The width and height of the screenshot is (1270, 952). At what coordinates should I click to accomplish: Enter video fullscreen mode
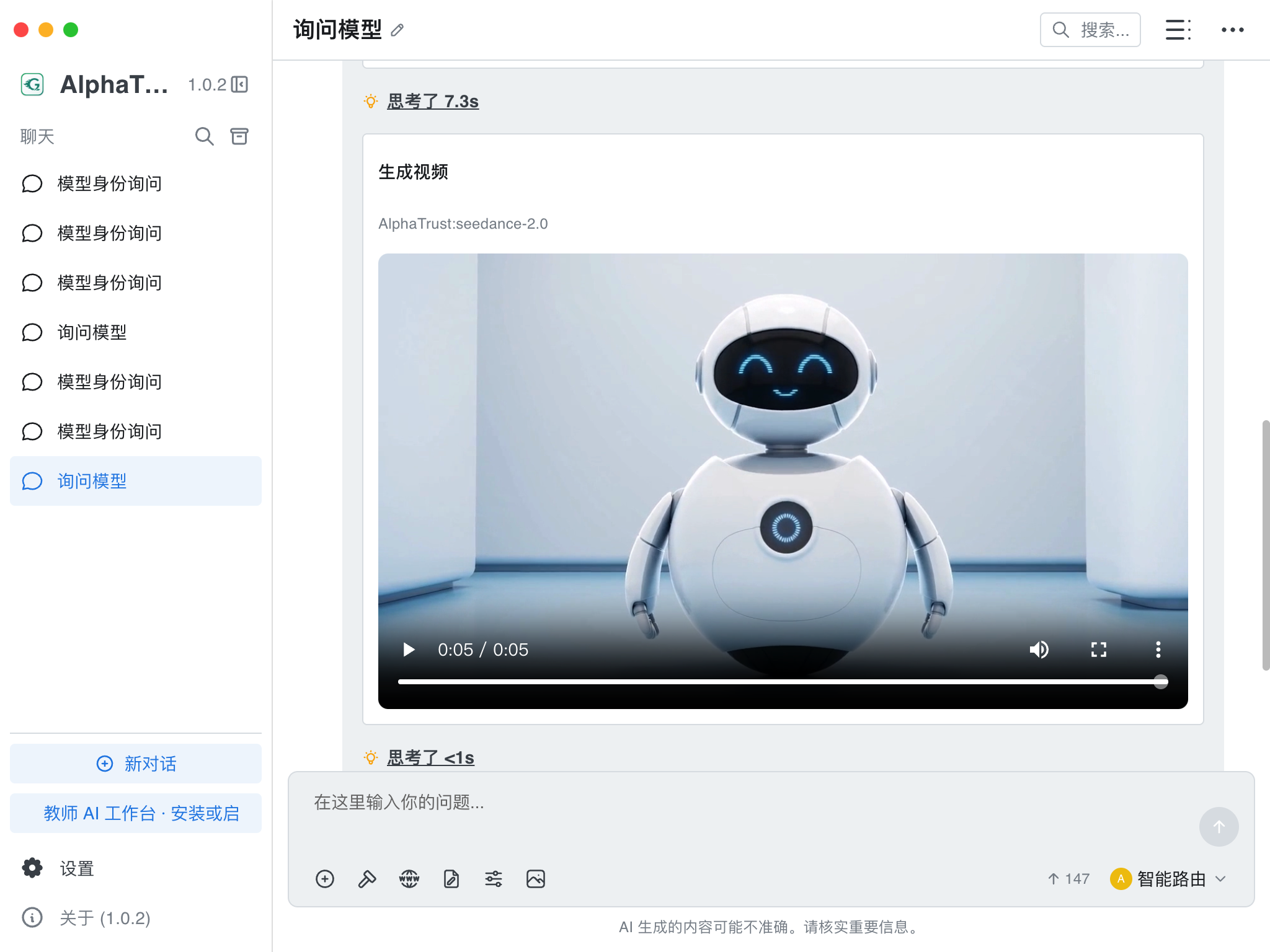point(1099,650)
